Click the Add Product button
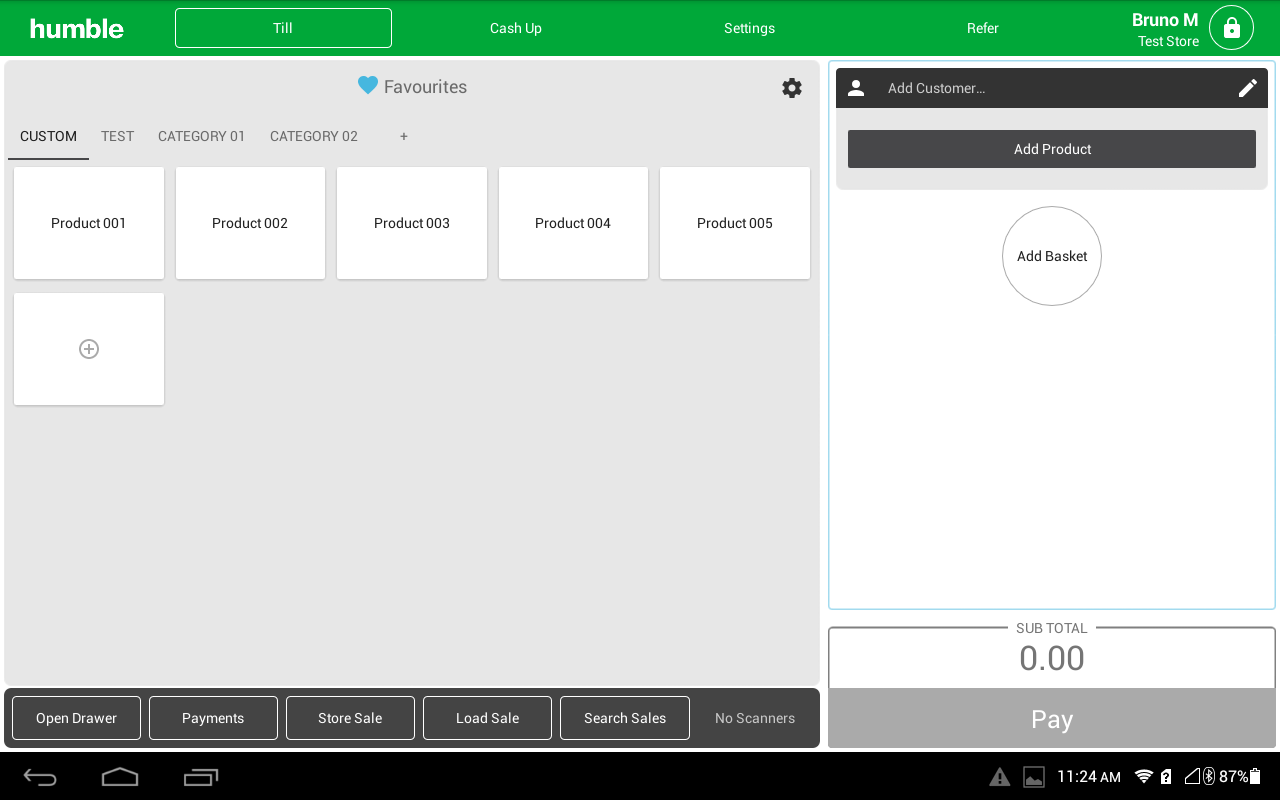Screen dimensions: 1280x800 (1052, 149)
